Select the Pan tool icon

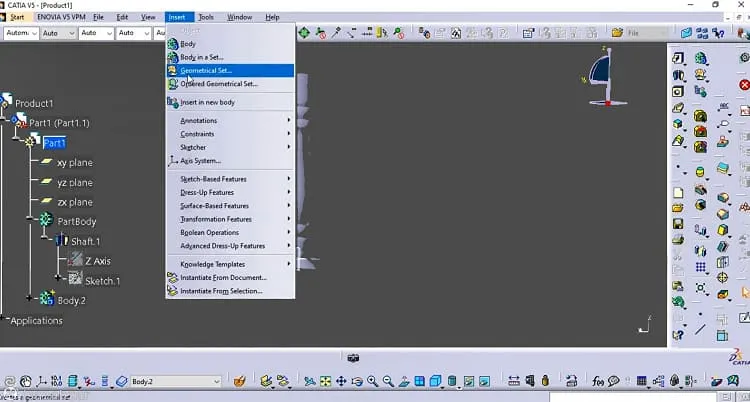click(341, 381)
